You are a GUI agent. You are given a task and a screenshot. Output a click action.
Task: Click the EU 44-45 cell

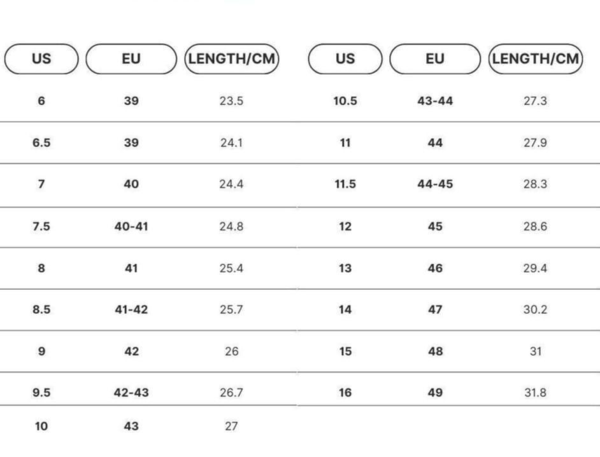tap(435, 184)
